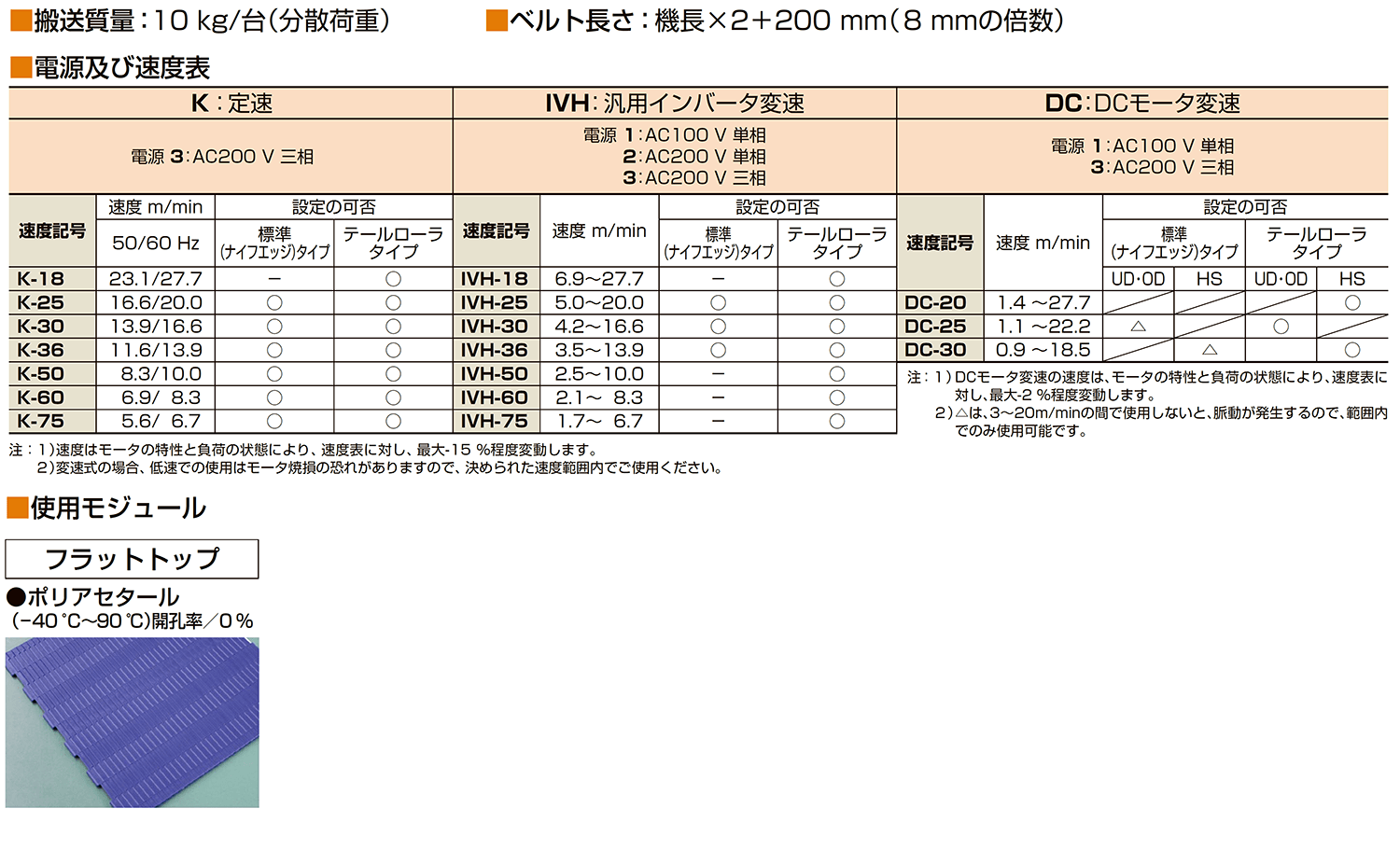The image size is (1400, 864).
Task: Click the K-36 speed code cell
Action: coord(52,350)
